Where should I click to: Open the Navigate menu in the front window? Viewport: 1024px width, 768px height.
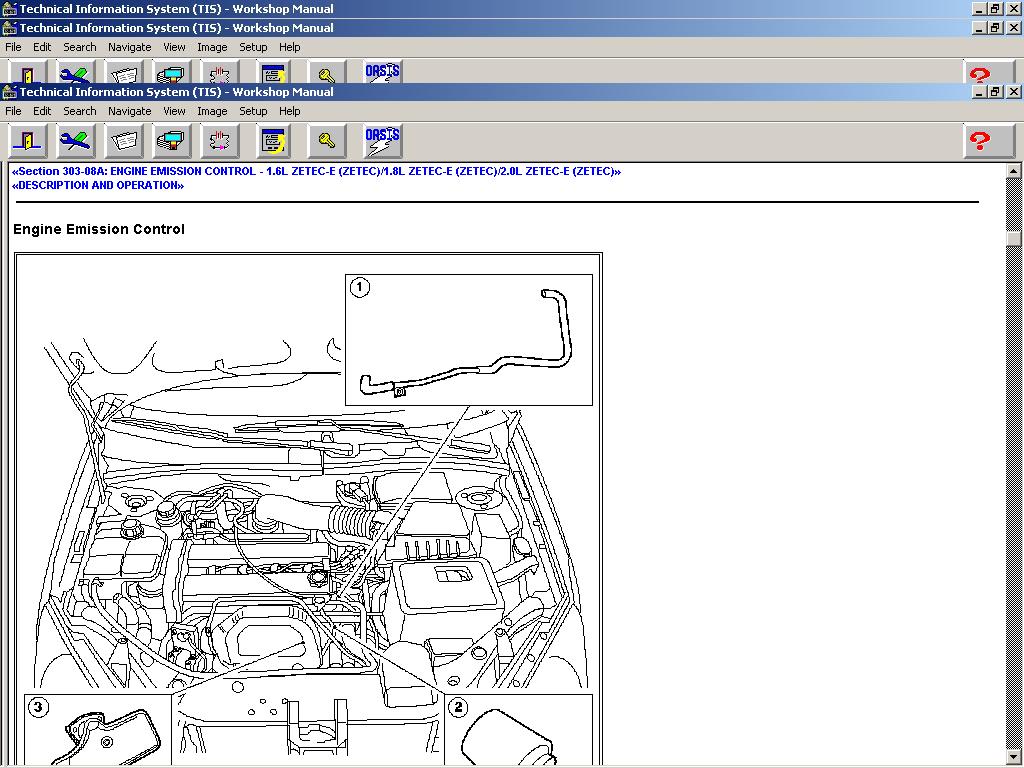[x=130, y=111]
